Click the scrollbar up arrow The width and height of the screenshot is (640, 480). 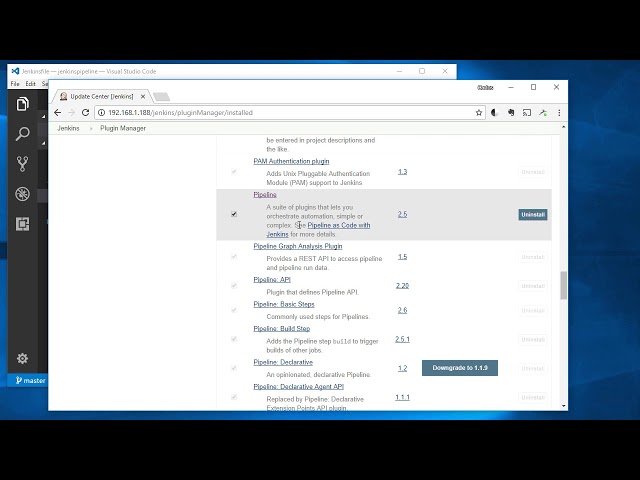(x=563, y=127)
